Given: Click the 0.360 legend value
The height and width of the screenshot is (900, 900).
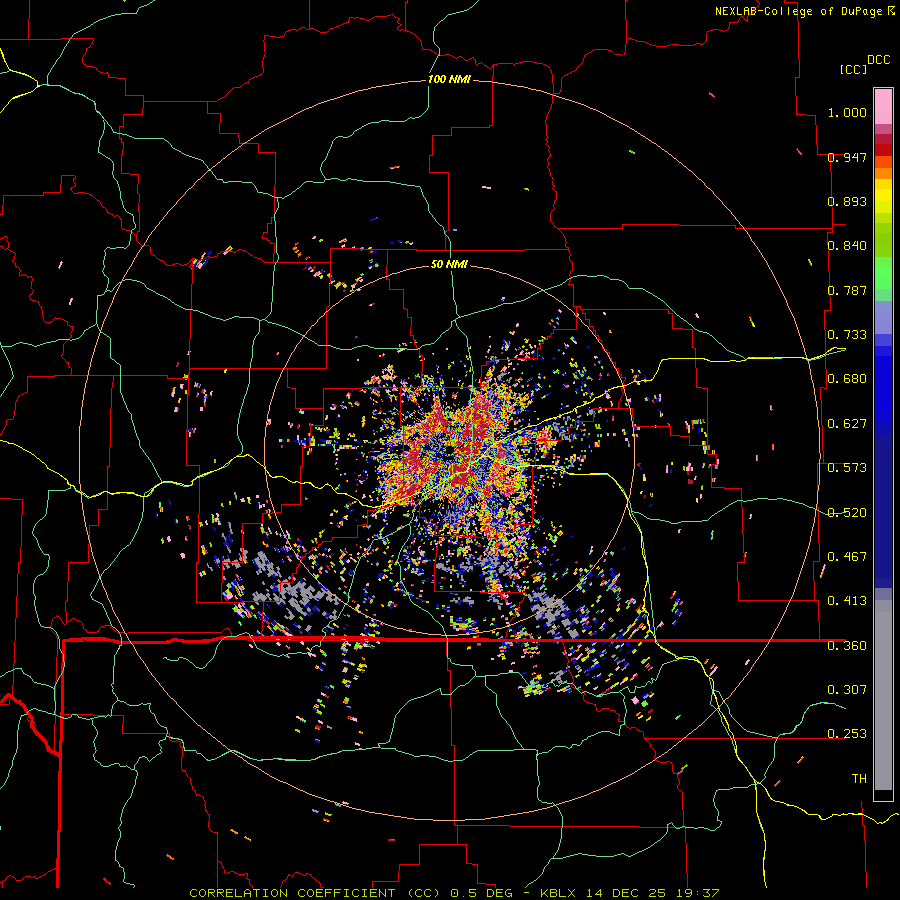Looking at the screenshot, I should tap(847, 646).
